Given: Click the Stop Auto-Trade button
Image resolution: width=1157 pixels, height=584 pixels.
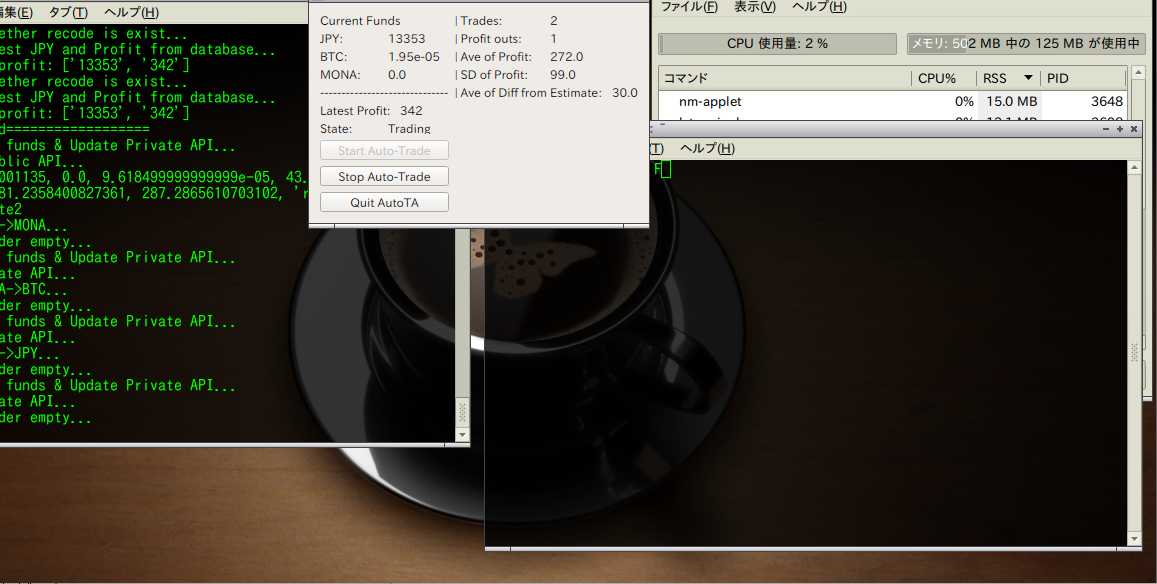Looking at the screenshot, I should pyautogui.click(x=383, y=176).
